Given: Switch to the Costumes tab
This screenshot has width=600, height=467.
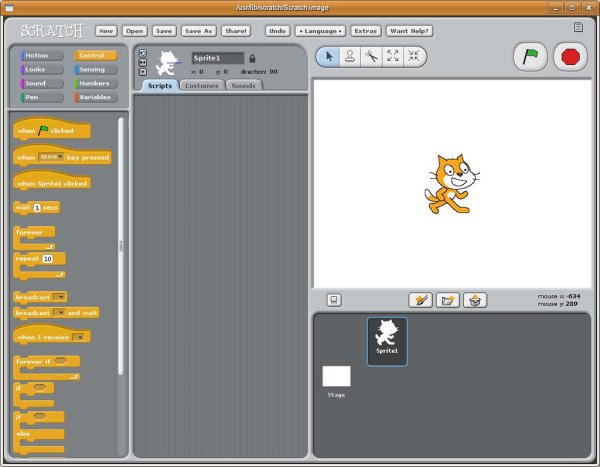Looking at the screenshot, I should (202, 86).
